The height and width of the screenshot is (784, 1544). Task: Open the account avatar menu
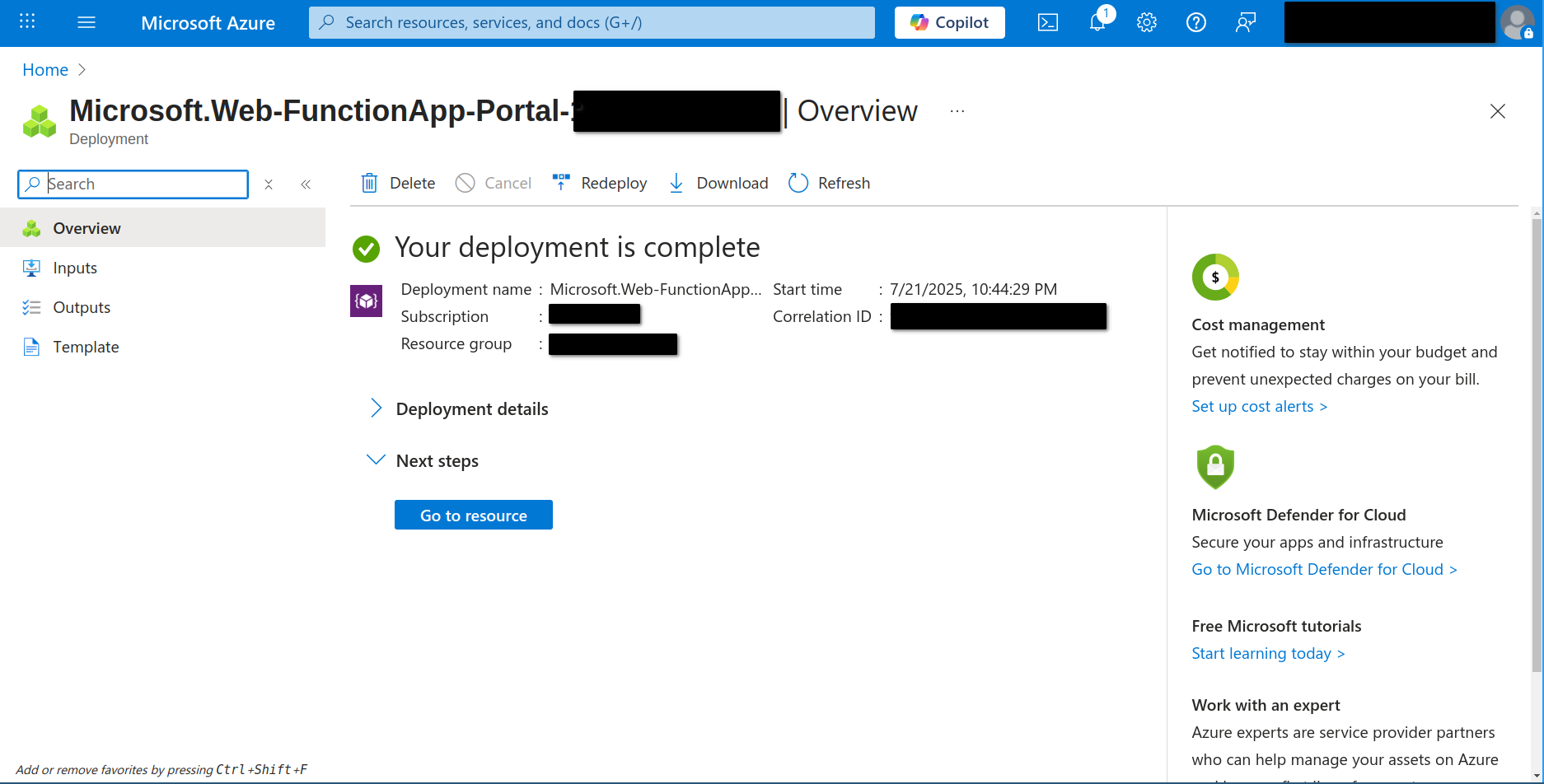[1517, 22]
